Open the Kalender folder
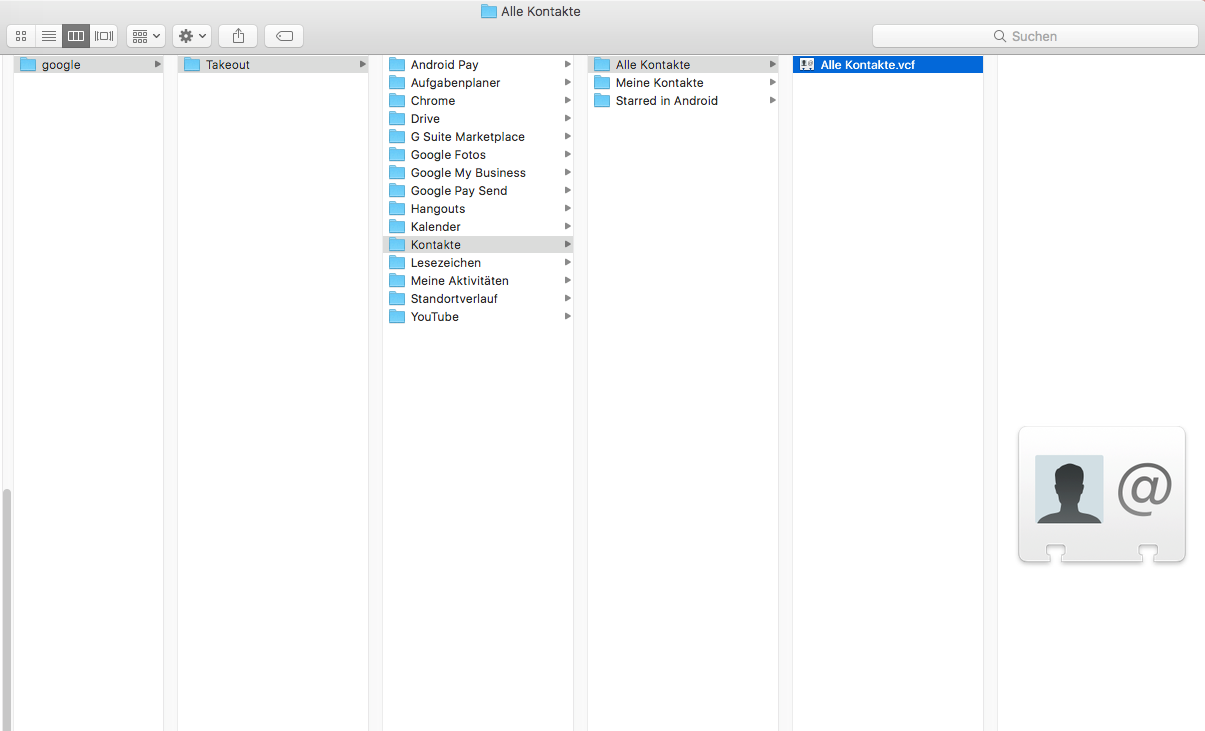Screen dimensions: 1205x731 pyautogui.click(x=478, y=226)
